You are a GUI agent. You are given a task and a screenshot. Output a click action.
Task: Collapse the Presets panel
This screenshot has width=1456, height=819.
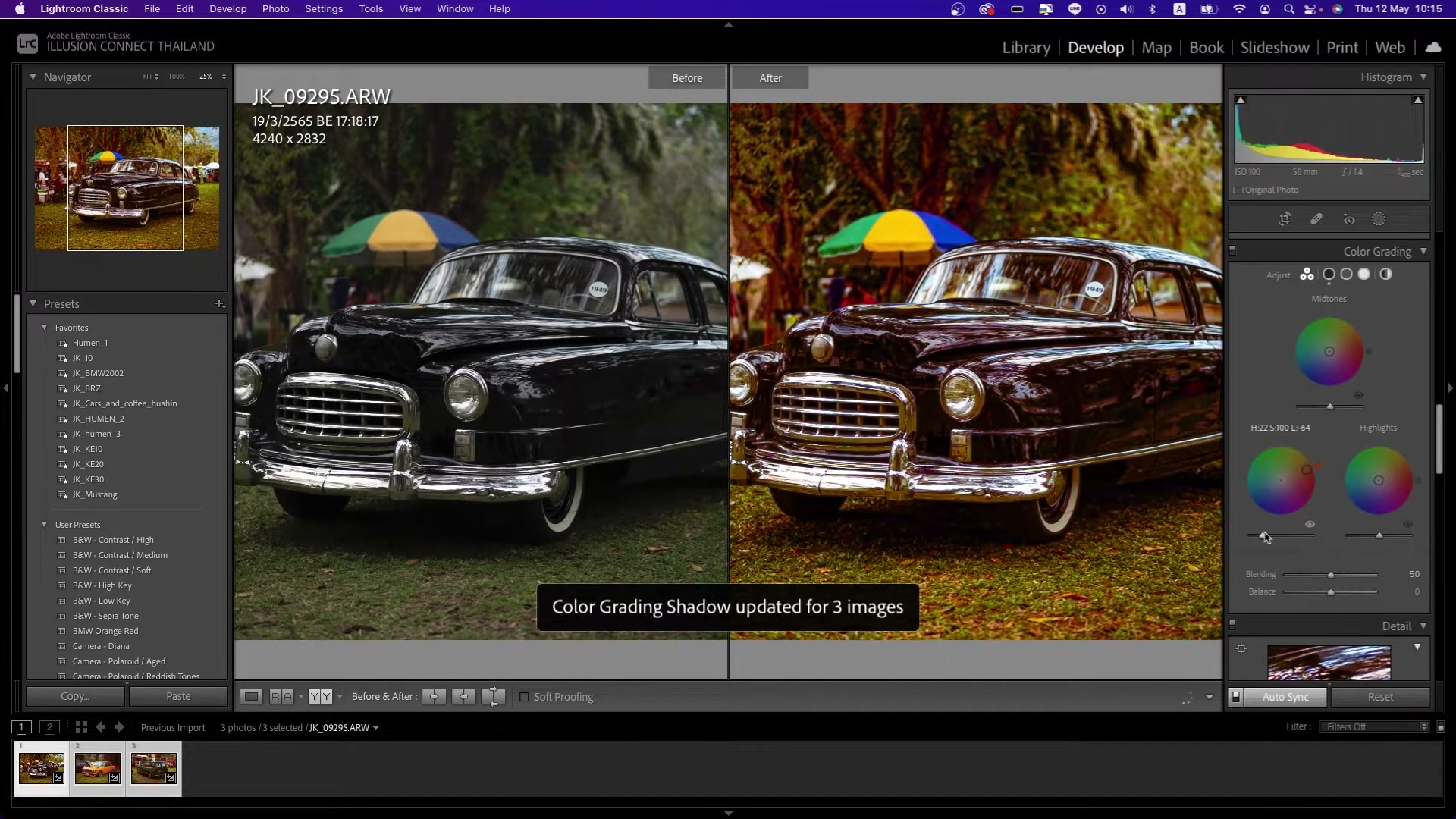33,303
